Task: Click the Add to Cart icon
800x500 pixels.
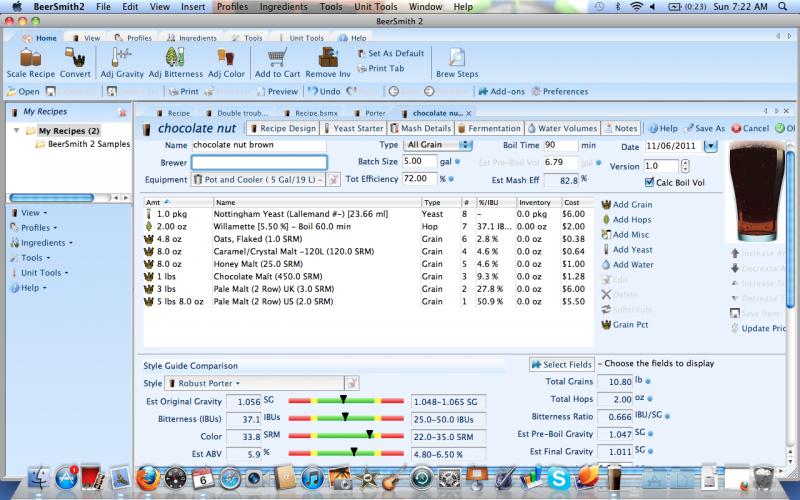Action: (x=277, y=57)
